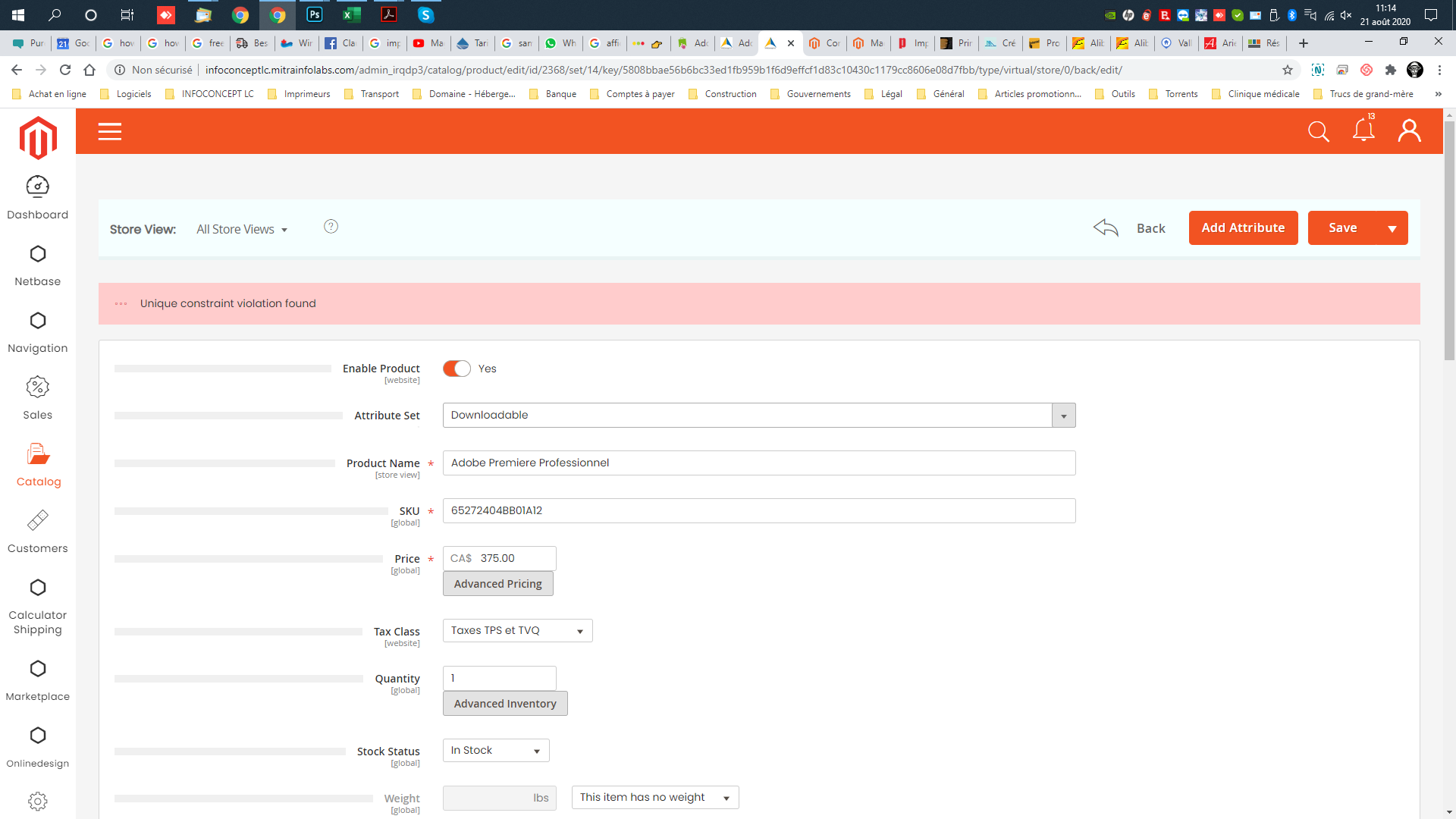
Task: Click the Stock Status In Stock selector
Action: [x=496, y=750]
